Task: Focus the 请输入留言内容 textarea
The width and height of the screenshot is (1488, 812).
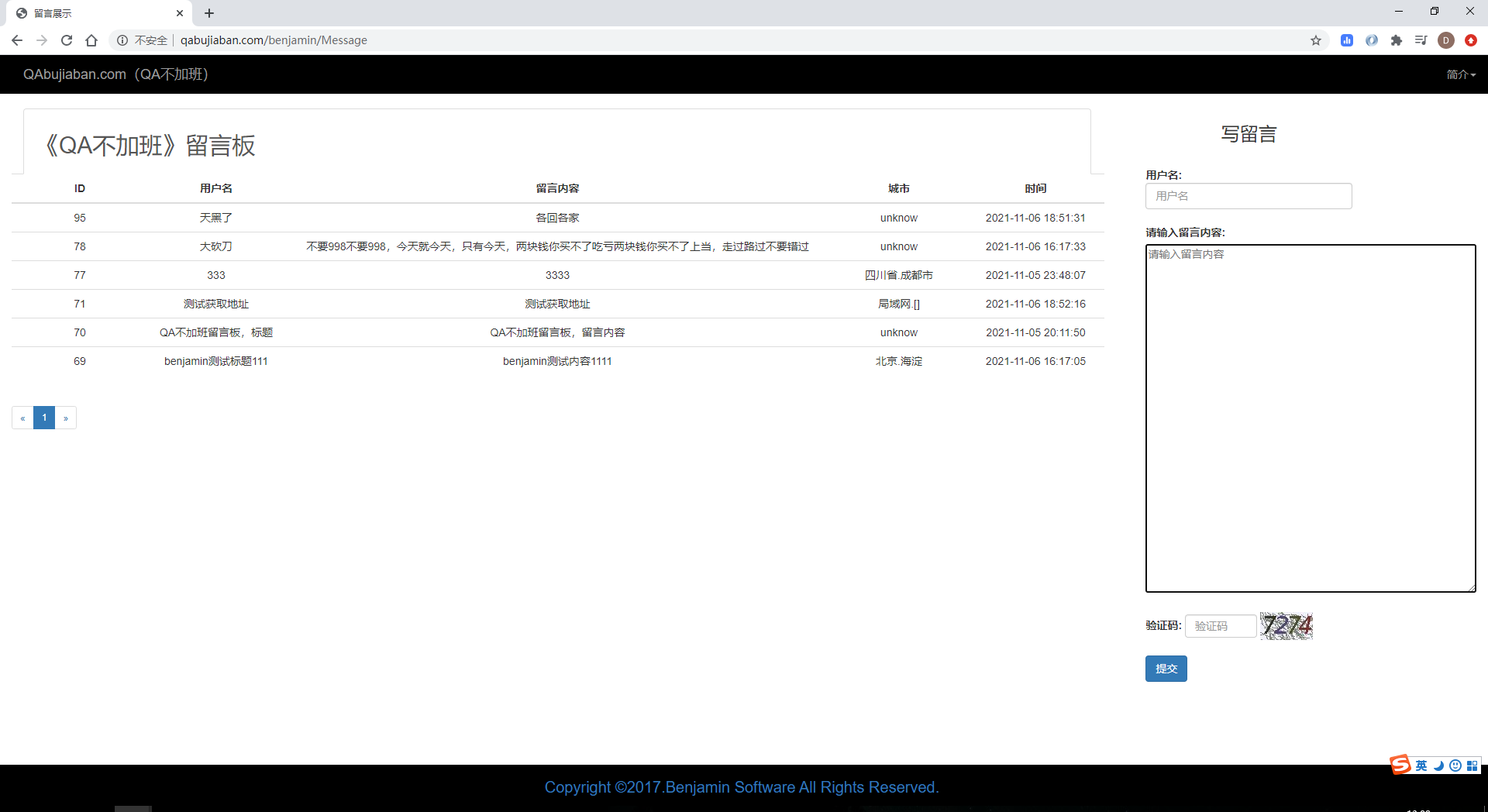Action: 1311,418
